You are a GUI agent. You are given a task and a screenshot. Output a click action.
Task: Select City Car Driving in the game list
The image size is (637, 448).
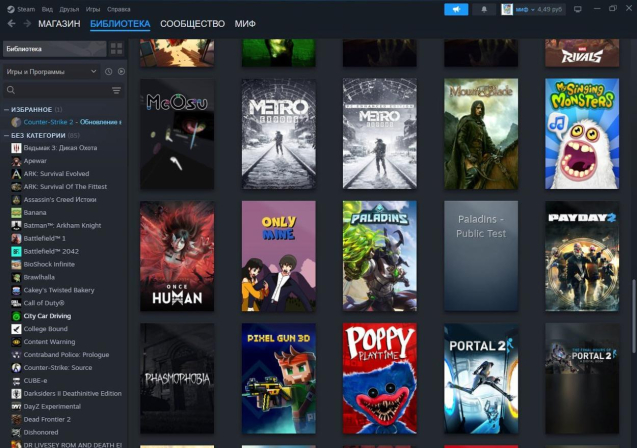point(50,316)
